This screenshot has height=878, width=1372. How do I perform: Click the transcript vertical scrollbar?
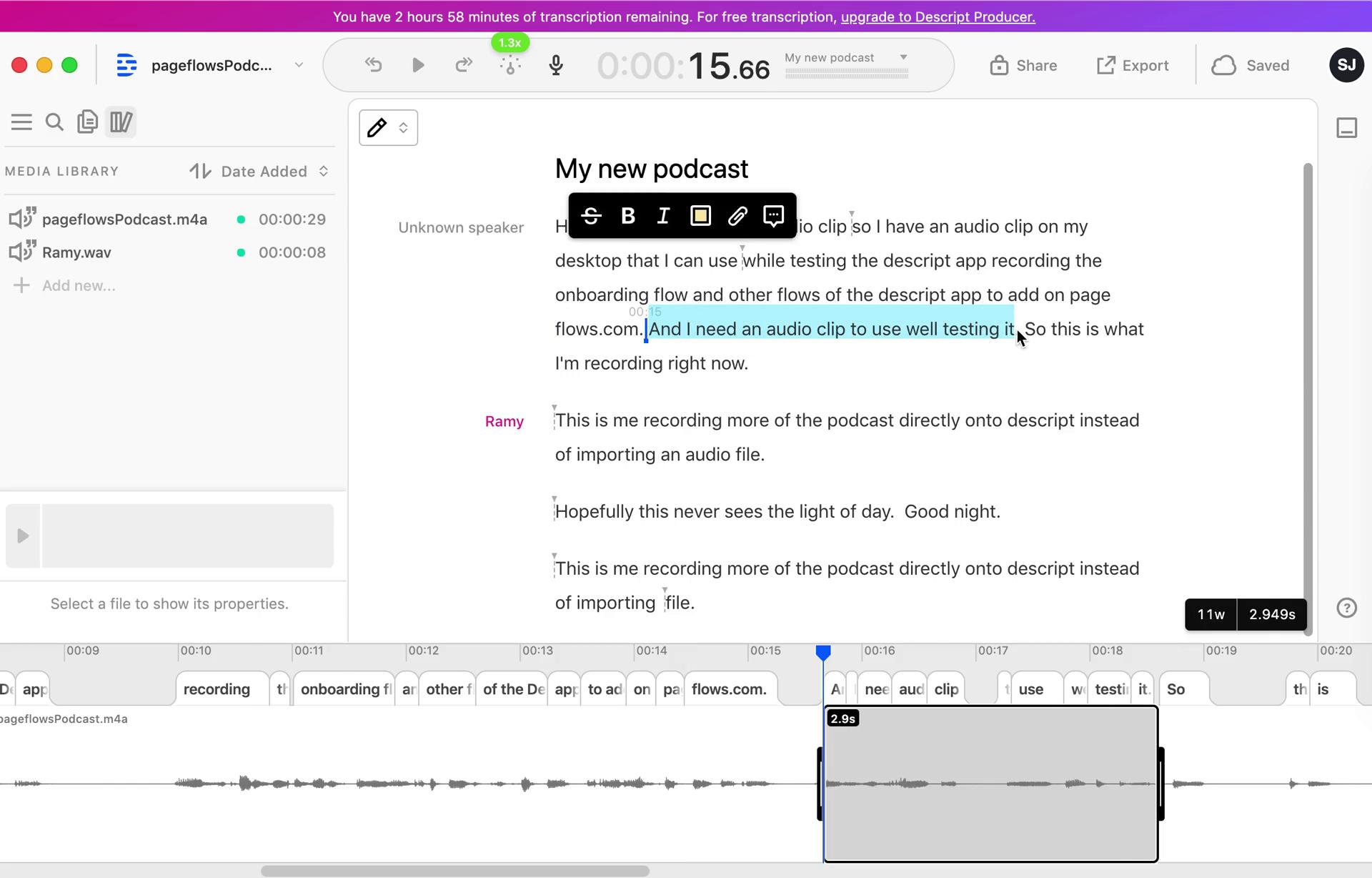[1308, 399]
